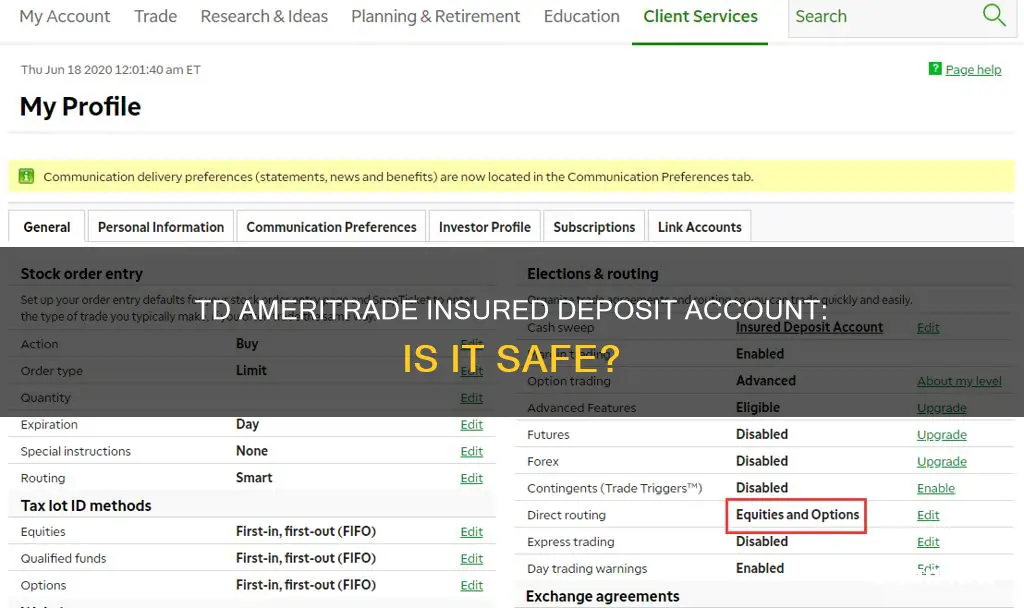Open the Planning & Retirement menu

436,16
